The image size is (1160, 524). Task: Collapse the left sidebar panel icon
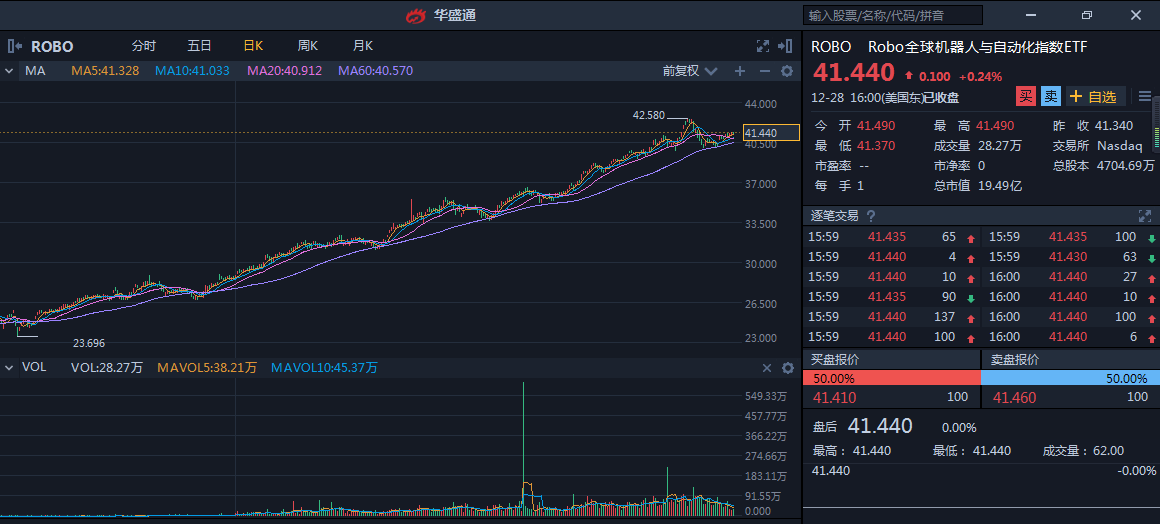click(x=14, y=46)
